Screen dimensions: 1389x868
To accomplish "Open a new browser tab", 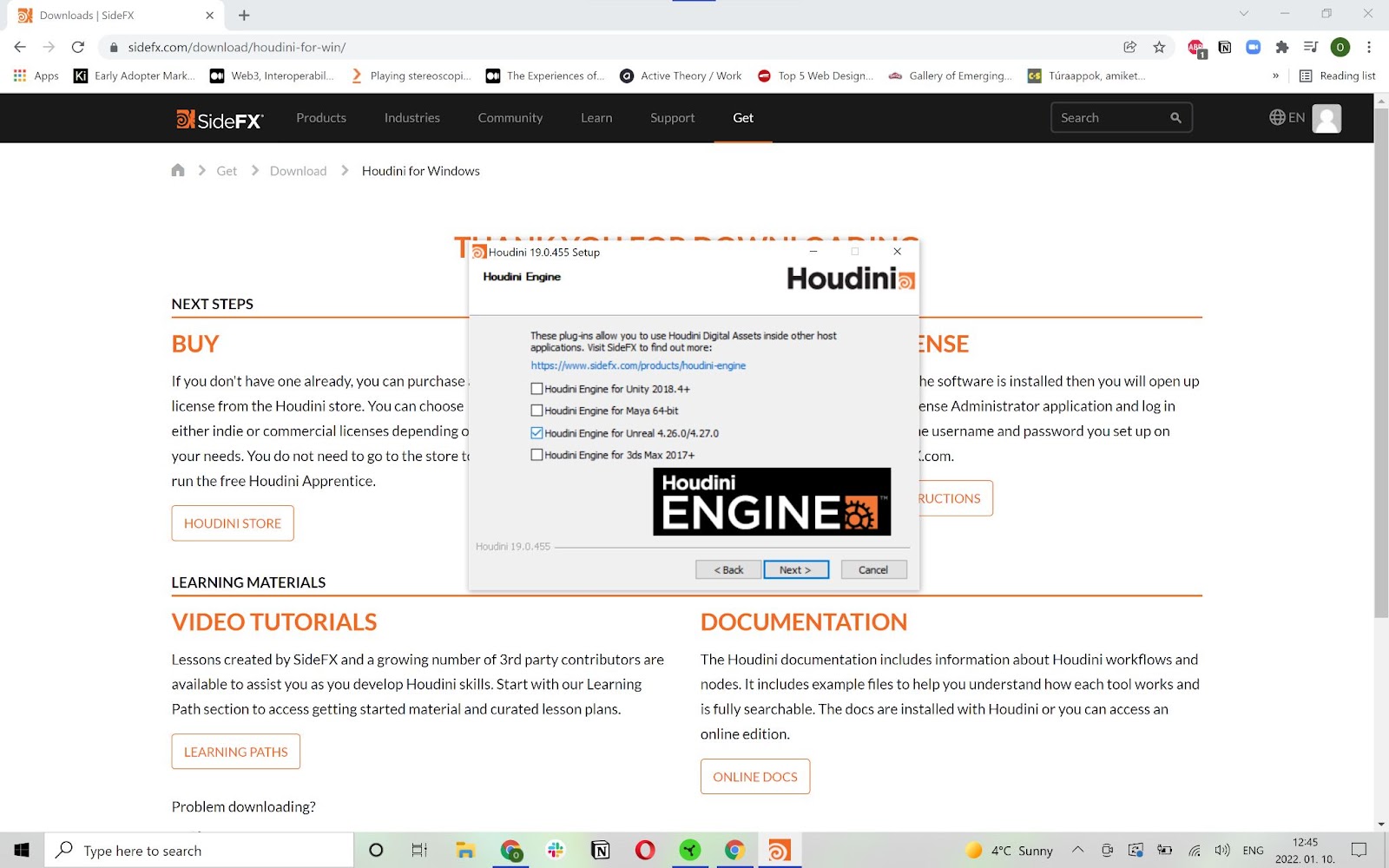I will click(x=244, y=15).
